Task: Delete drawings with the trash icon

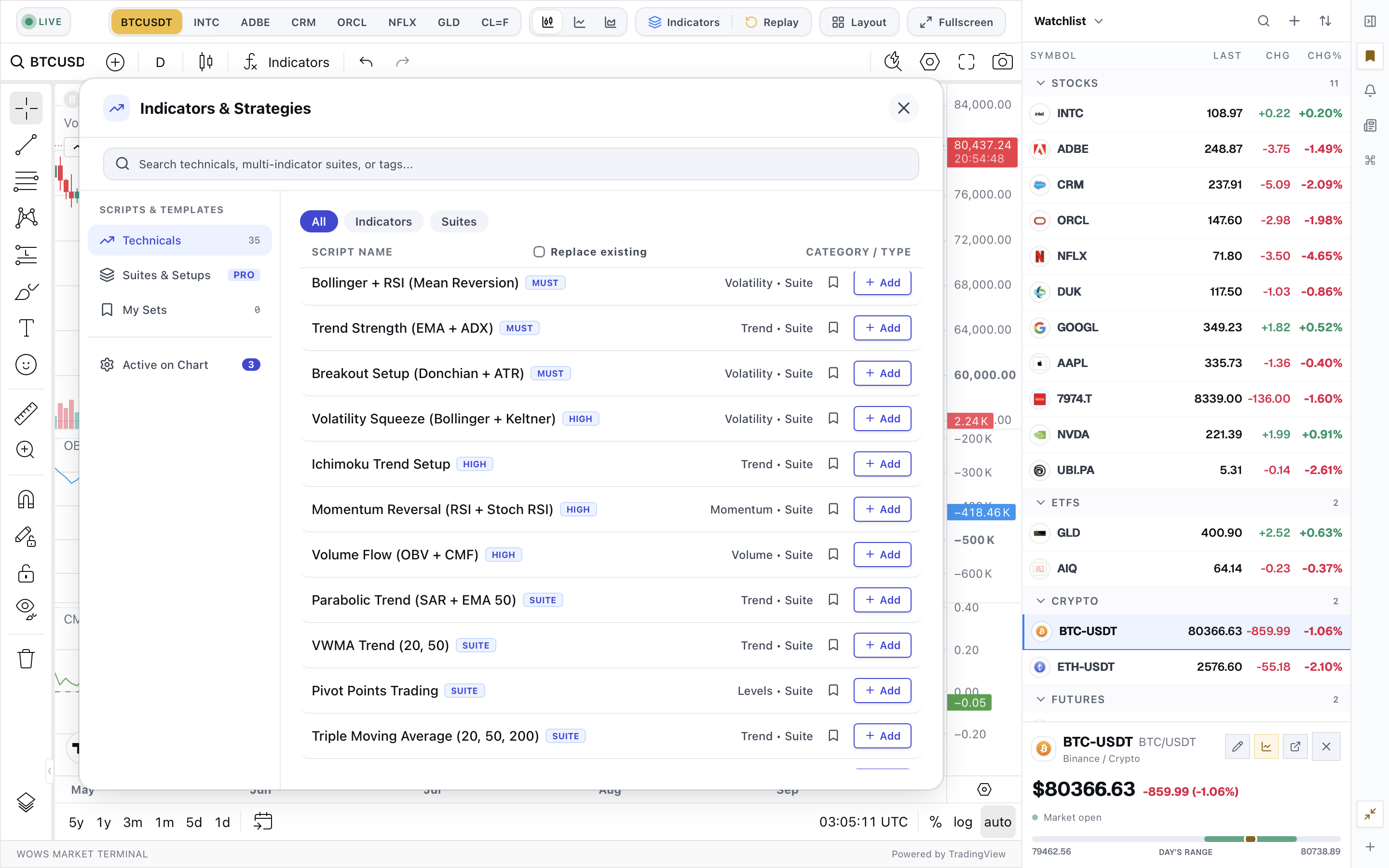Action: coord(26,658)
